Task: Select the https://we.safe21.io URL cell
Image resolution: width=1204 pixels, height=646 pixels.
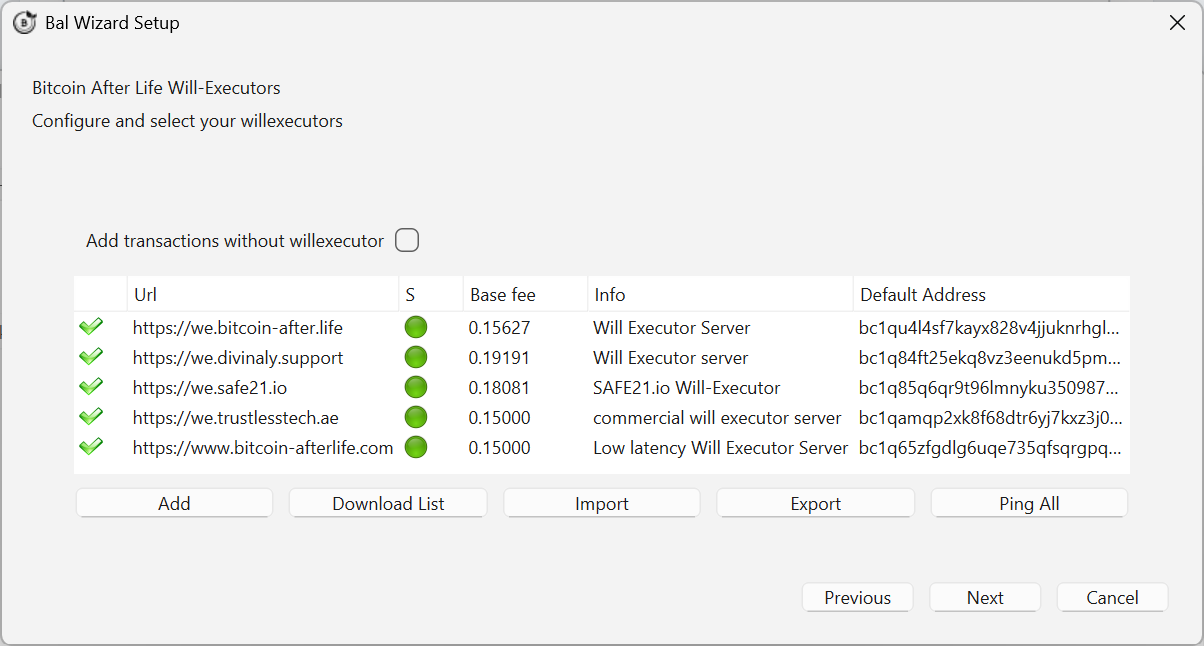Action: (262, 387)
